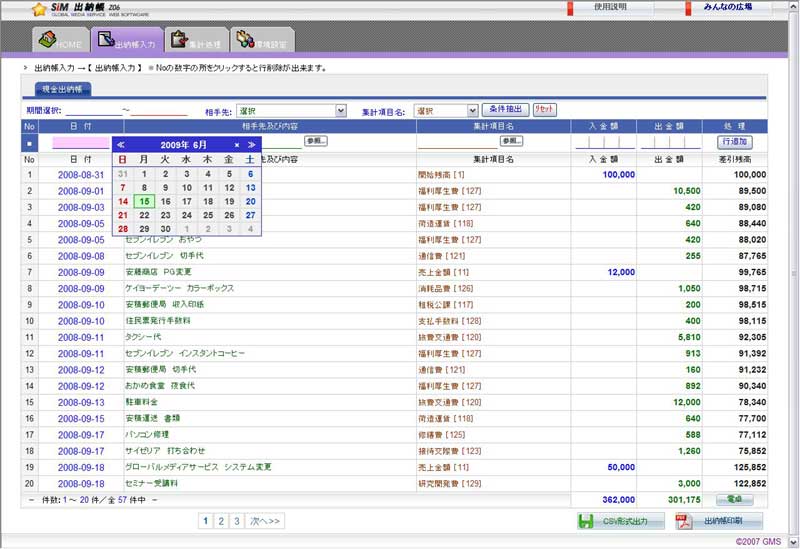This screenshot has height=549, width=800.
Task: Open the 環境設定 tab
Action: coord(261,40)
